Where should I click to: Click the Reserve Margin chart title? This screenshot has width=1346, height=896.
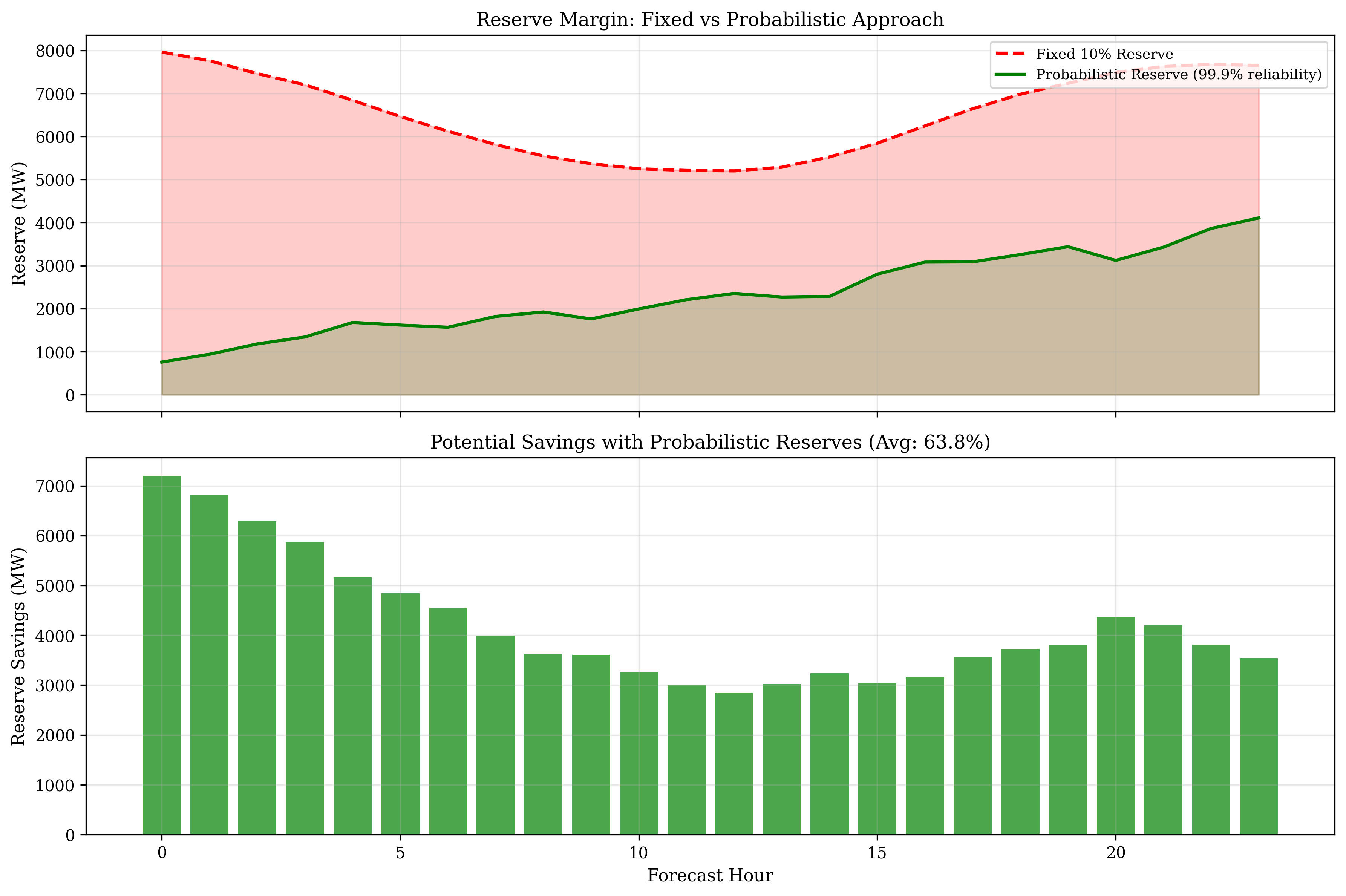[710, 20]
